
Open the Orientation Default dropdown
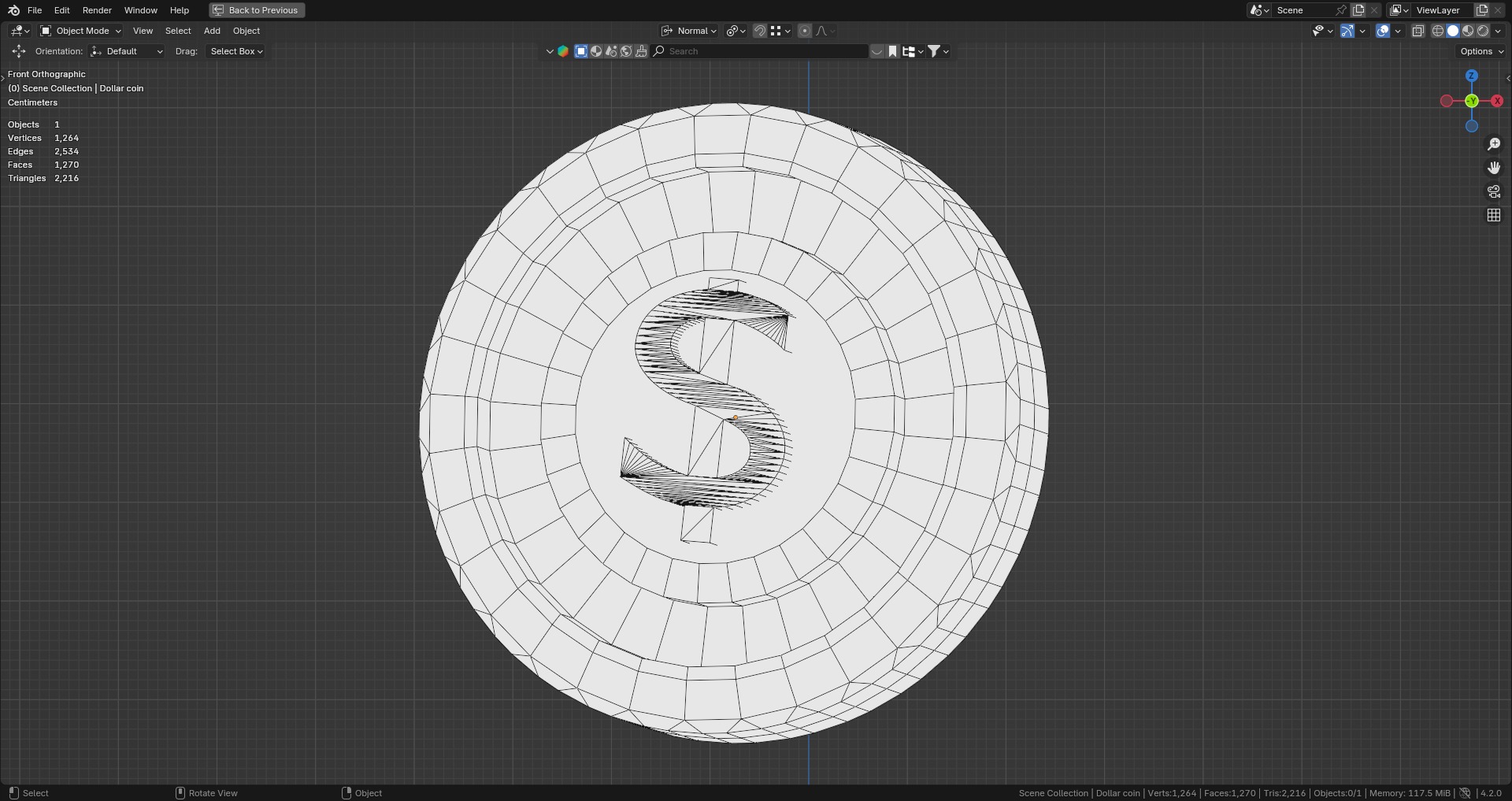pos(127,51)
